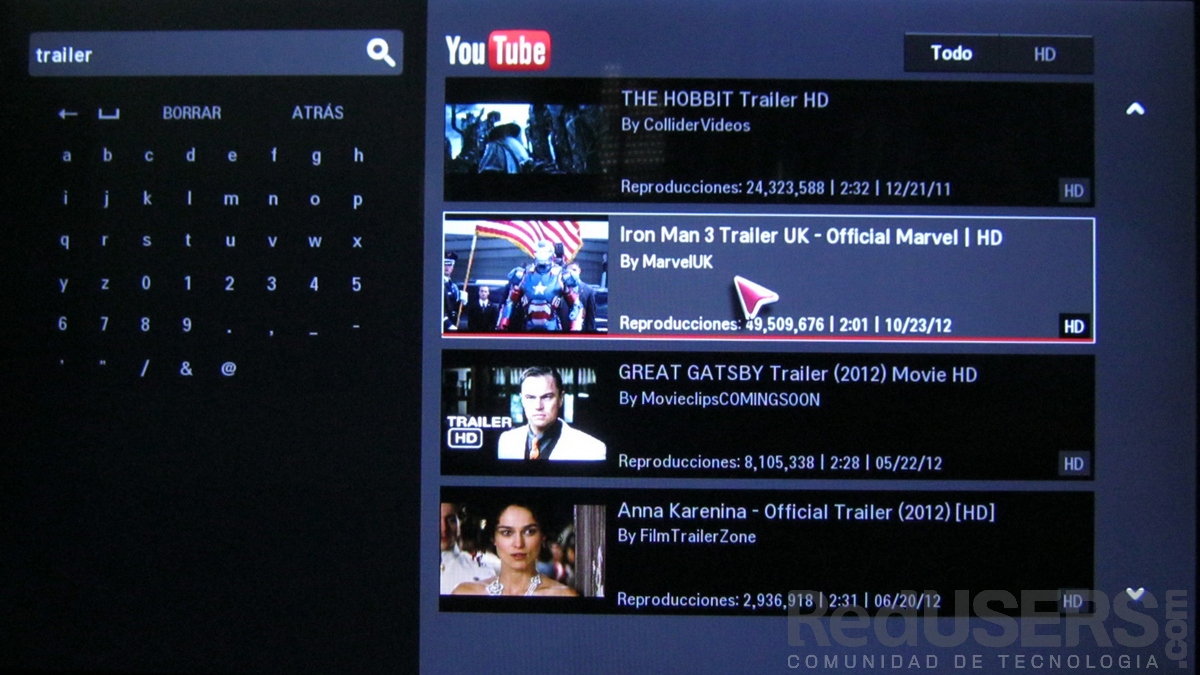1200x675 pixels.
Task: Select 'Iron Man 3 Trailer UK - Official Marvel' title
Action: (x=811, y=237)
